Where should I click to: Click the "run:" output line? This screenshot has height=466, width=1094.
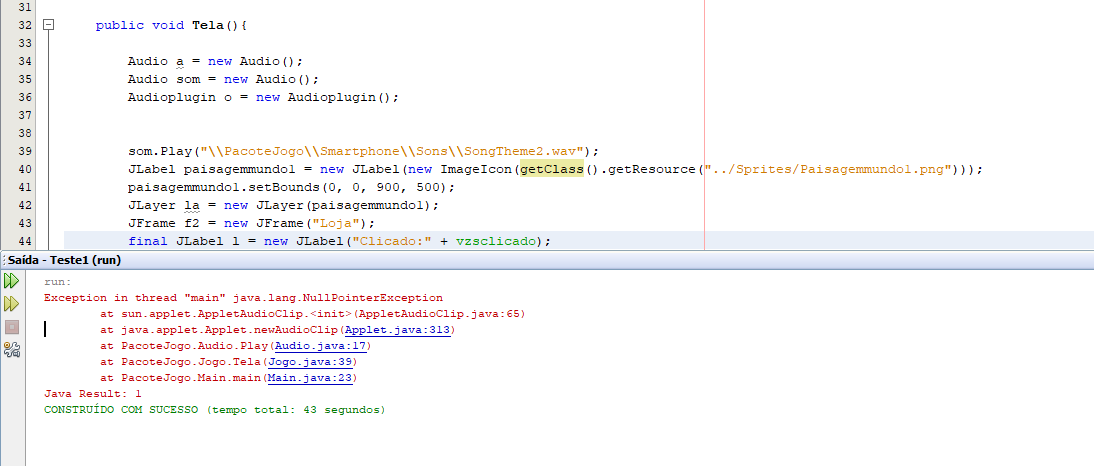pyautogui.click(x=58, y=282)
